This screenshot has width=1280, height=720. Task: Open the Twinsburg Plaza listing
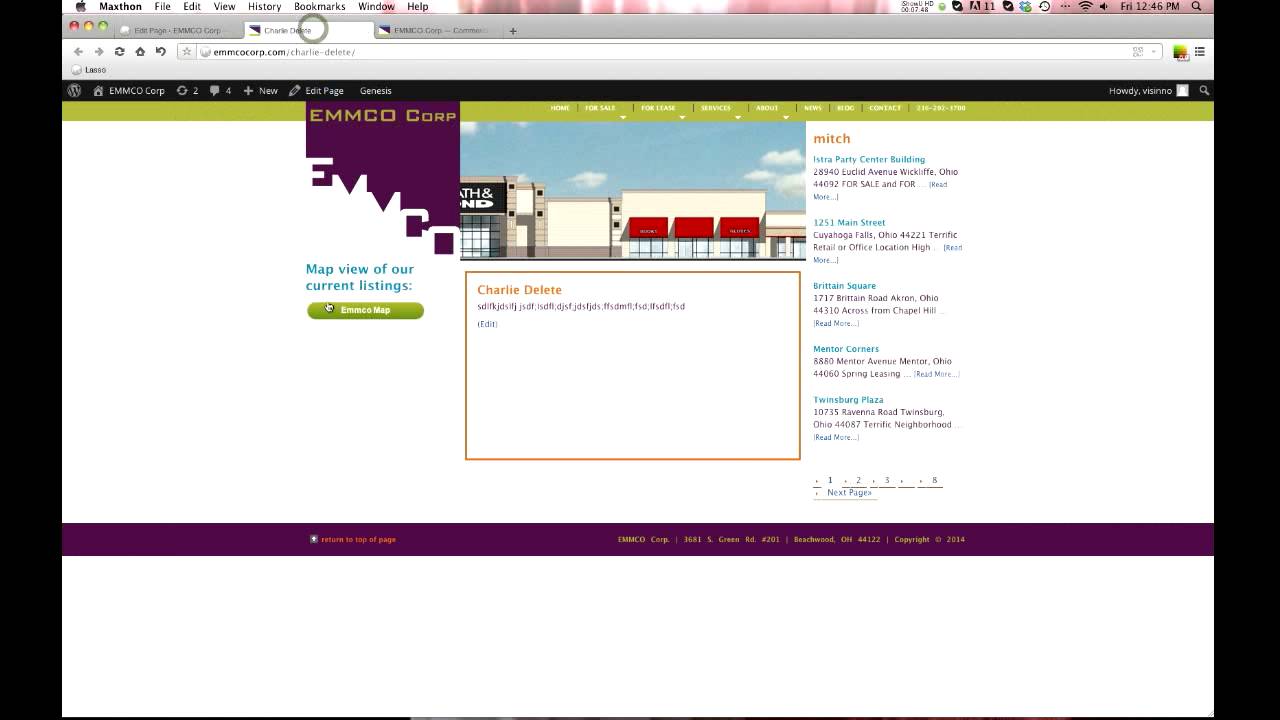pos(848,399)
